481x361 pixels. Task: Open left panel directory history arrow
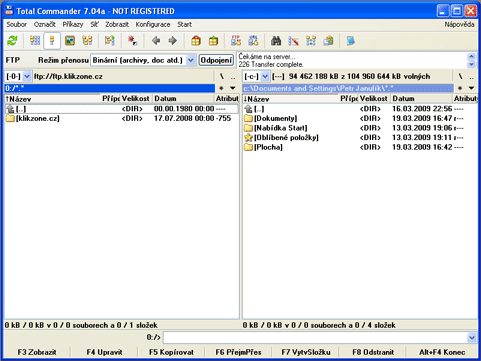[x=233, y=88]
